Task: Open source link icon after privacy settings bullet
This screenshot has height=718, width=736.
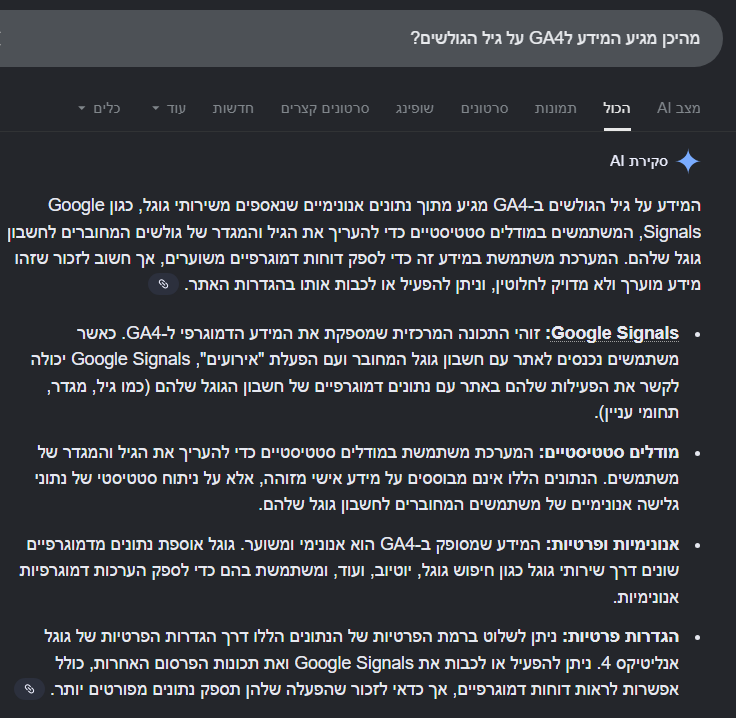Action: click(30, 689)
